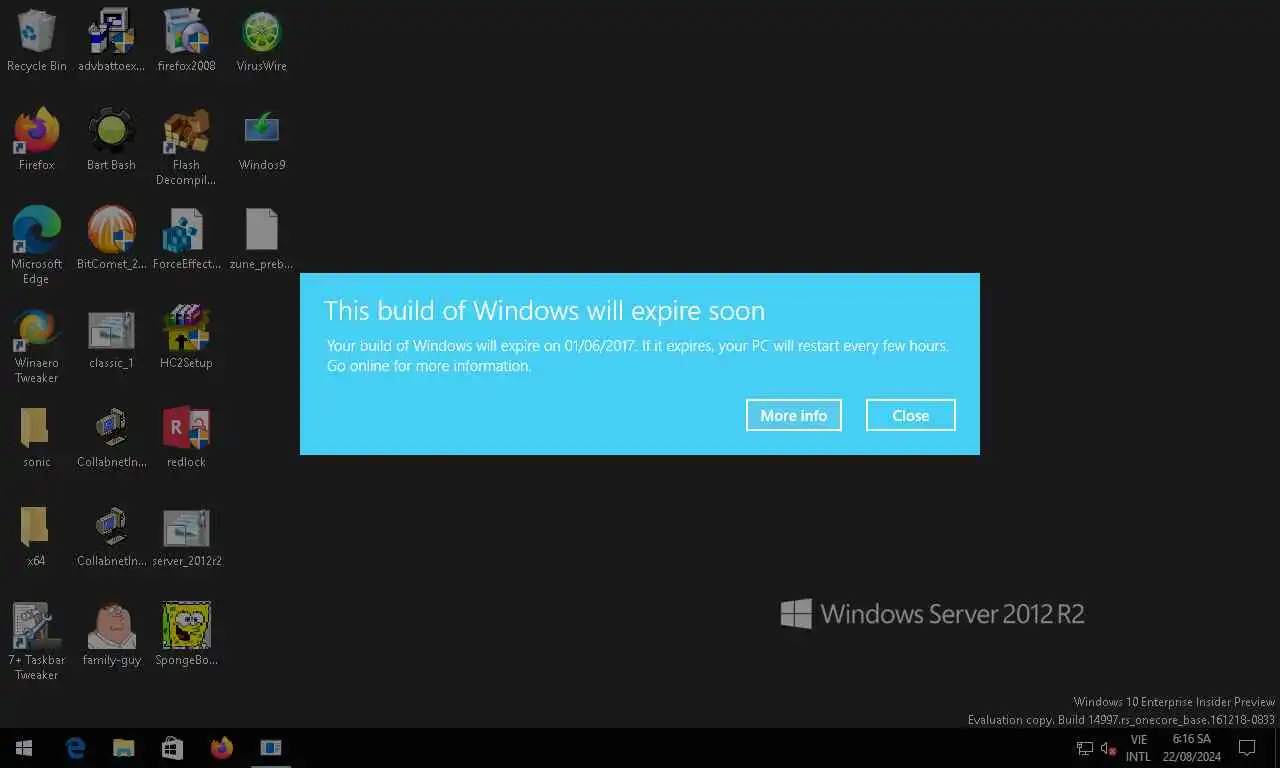Select the zune_preb file icon
This screenshot has width=1280, height=768.
pyautogui.click(x=261, y=238)
